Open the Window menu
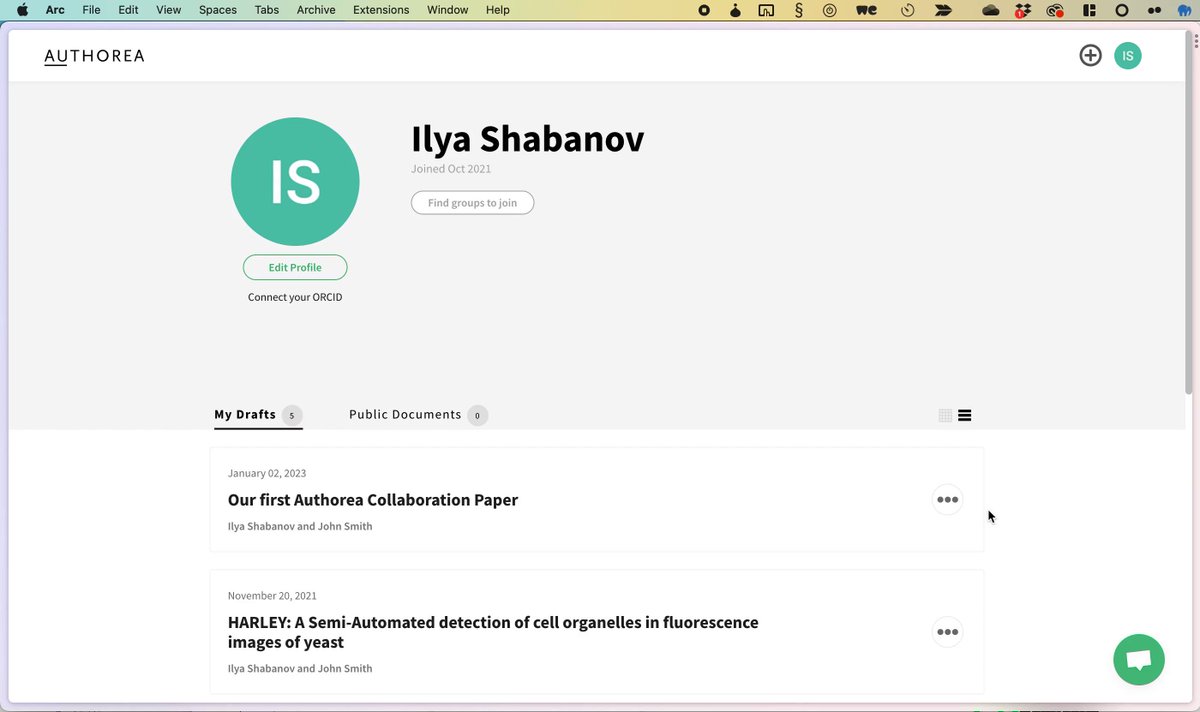 tap(447, 10)
